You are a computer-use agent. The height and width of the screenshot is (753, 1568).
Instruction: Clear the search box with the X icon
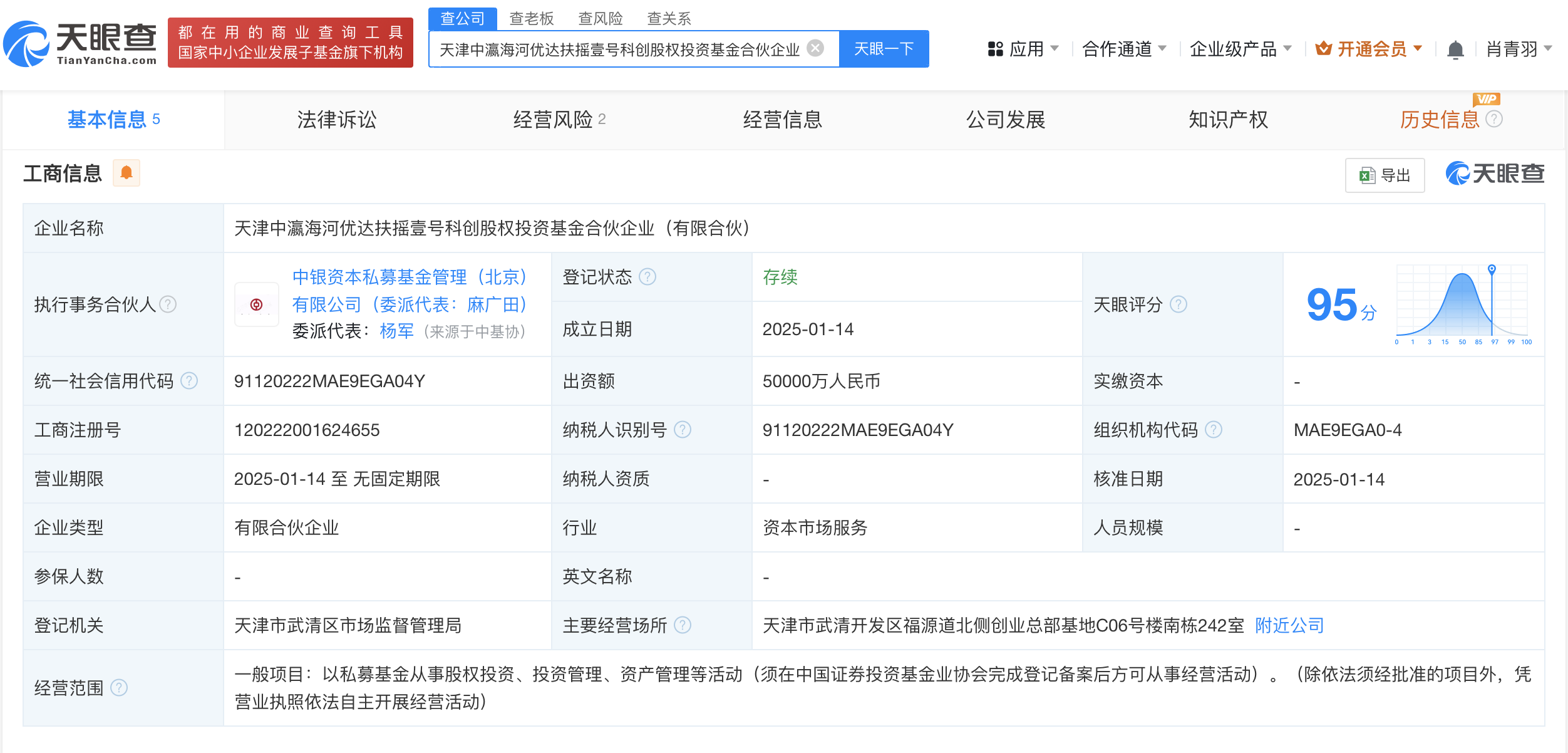tap(815, 48)
